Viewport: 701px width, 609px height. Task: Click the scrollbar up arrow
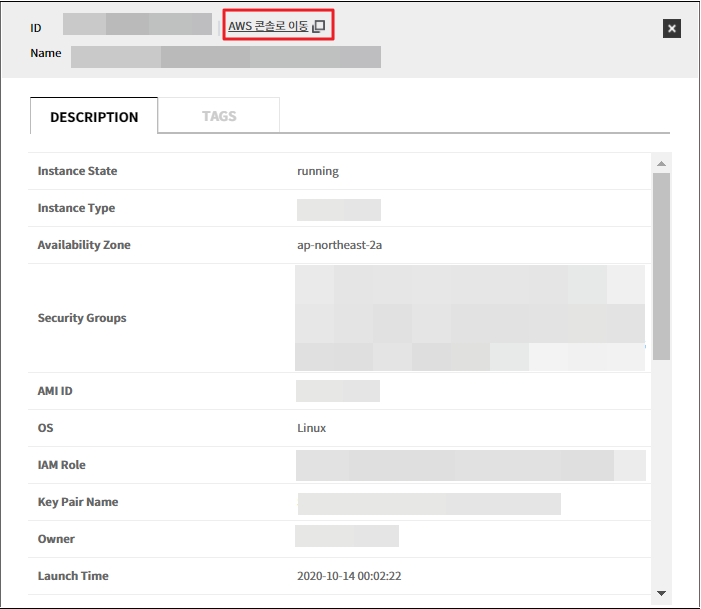click(x=661, y=163)
